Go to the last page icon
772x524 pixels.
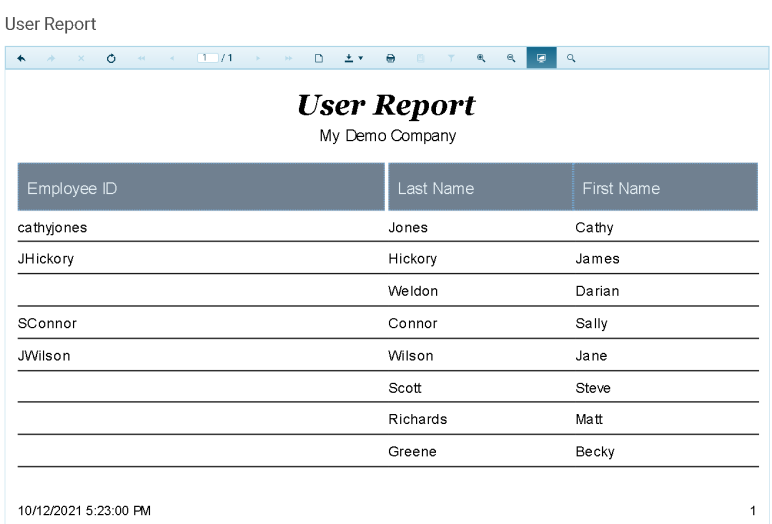289,58
